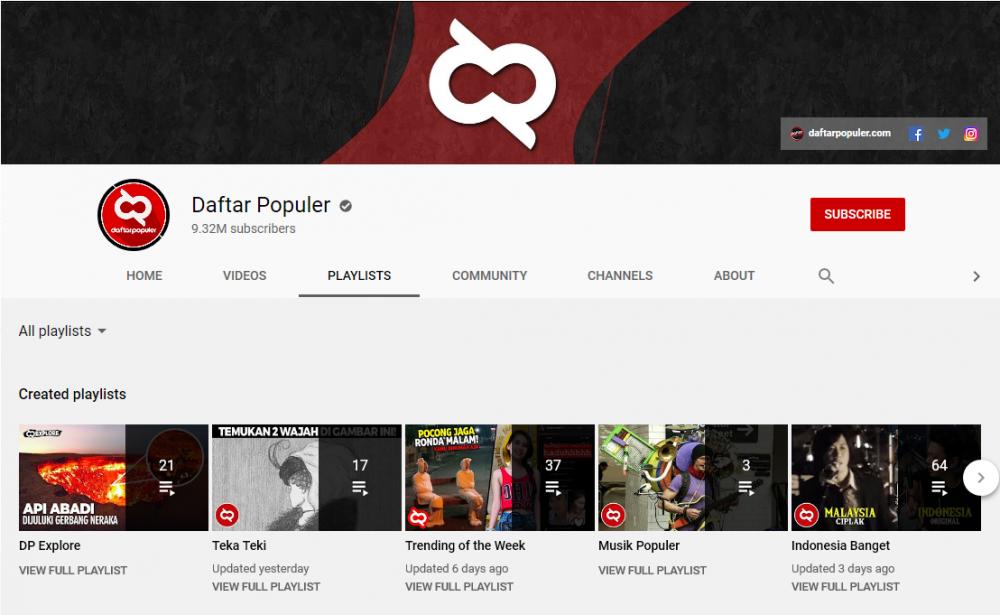Click playlist queue icon showing 3 videos
This screenshot has width=1000, height=615.
pyautogui.click(x=746, y=489)
